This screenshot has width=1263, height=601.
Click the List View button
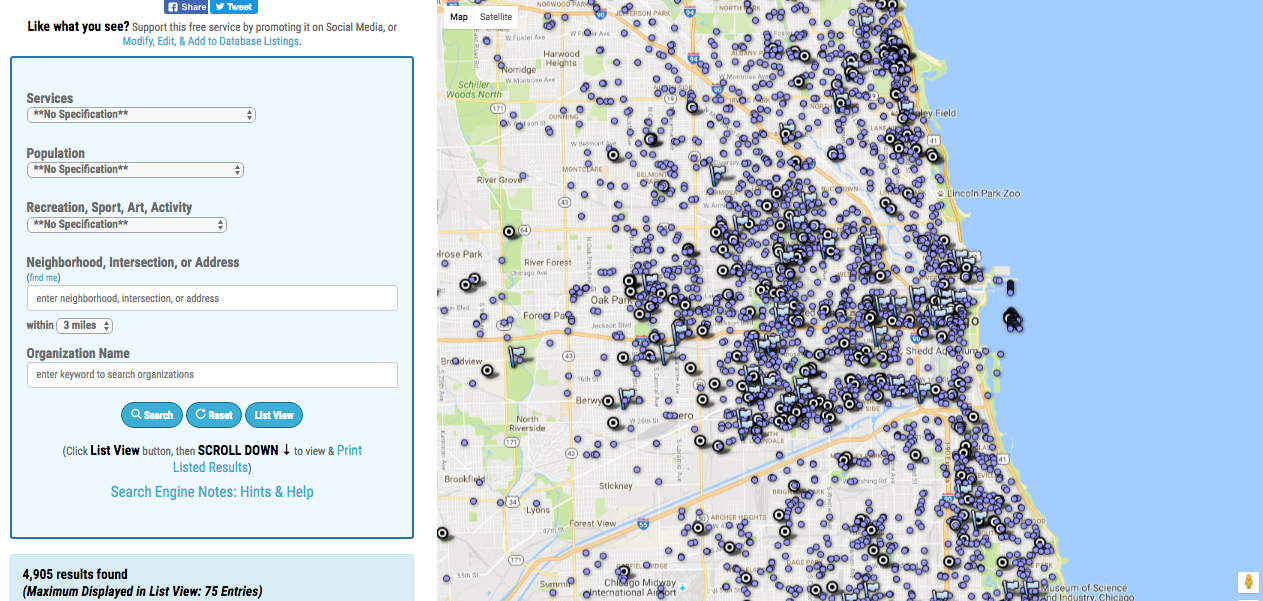pyautogui.click(x=273, y=415)
